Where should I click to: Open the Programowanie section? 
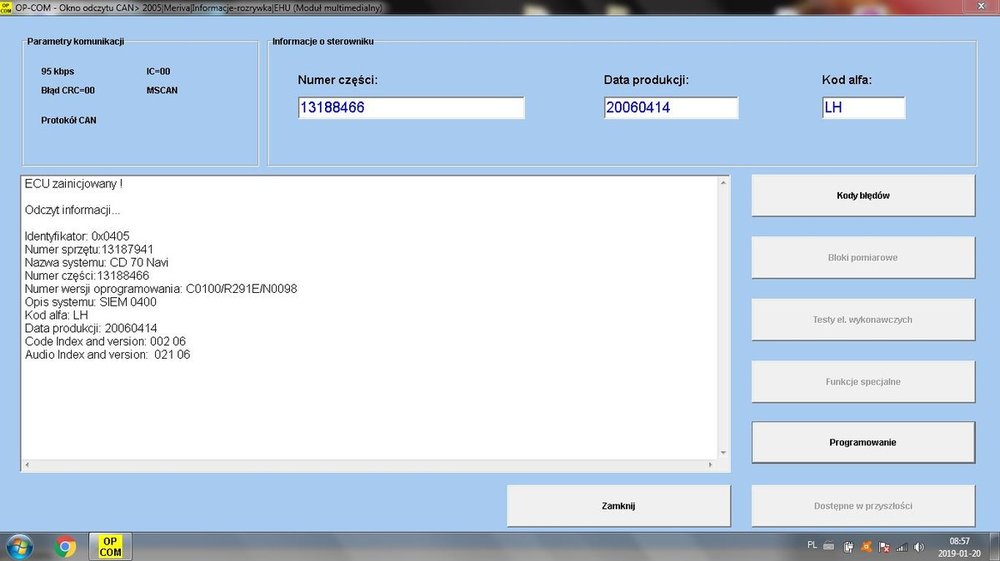pos(863,442)
